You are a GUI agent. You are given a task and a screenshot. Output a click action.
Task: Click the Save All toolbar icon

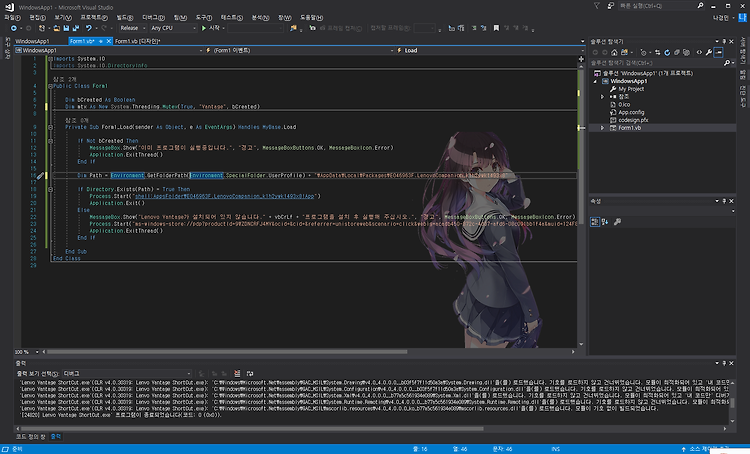click(x=76, y=28)
